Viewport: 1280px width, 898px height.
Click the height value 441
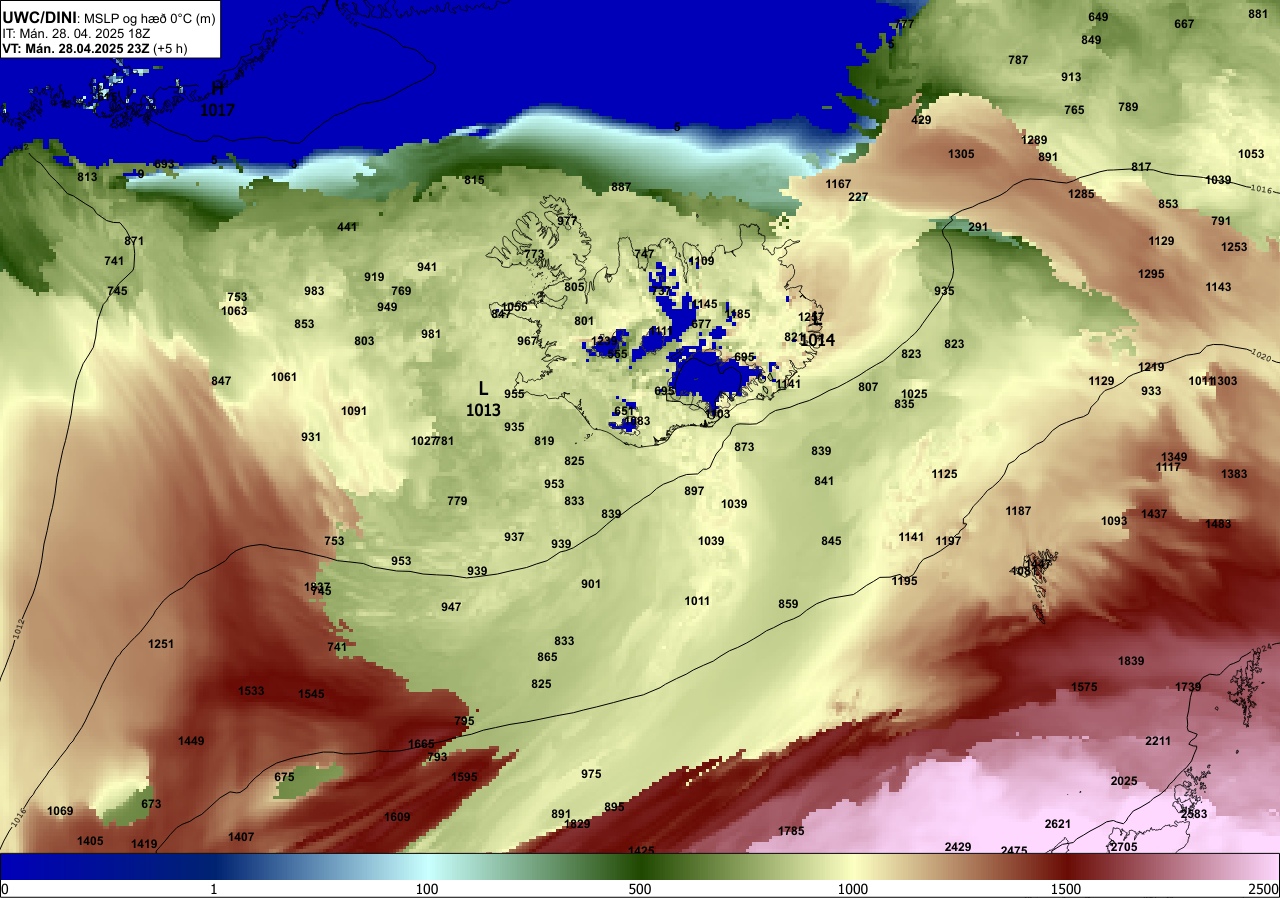tap(347, 227)
